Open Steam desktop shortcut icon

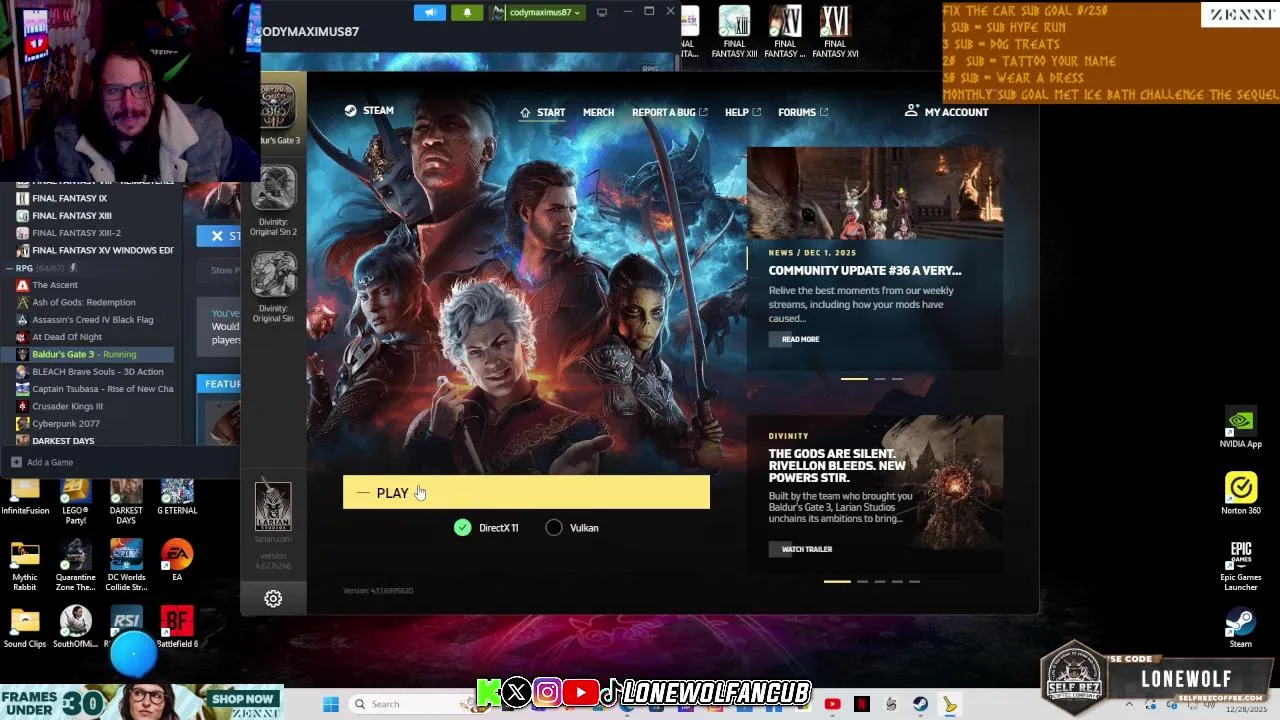pyautogui.click(x=1241, y=628)
